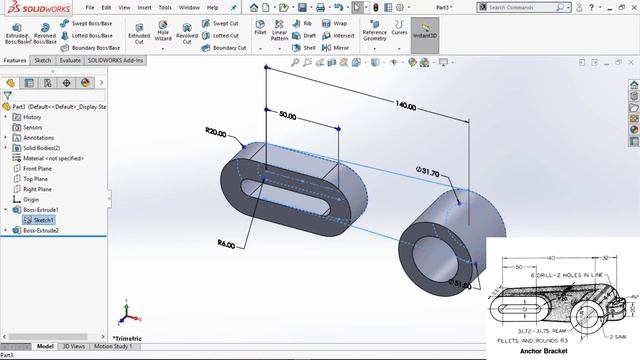
Task: Click the Intersect feature tool
Action: point(338,36)
